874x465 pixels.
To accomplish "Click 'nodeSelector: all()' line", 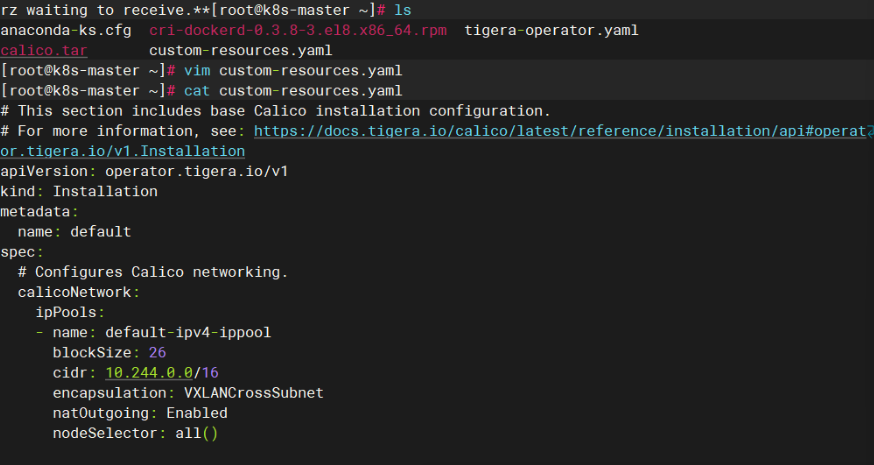I will [135, 433].
